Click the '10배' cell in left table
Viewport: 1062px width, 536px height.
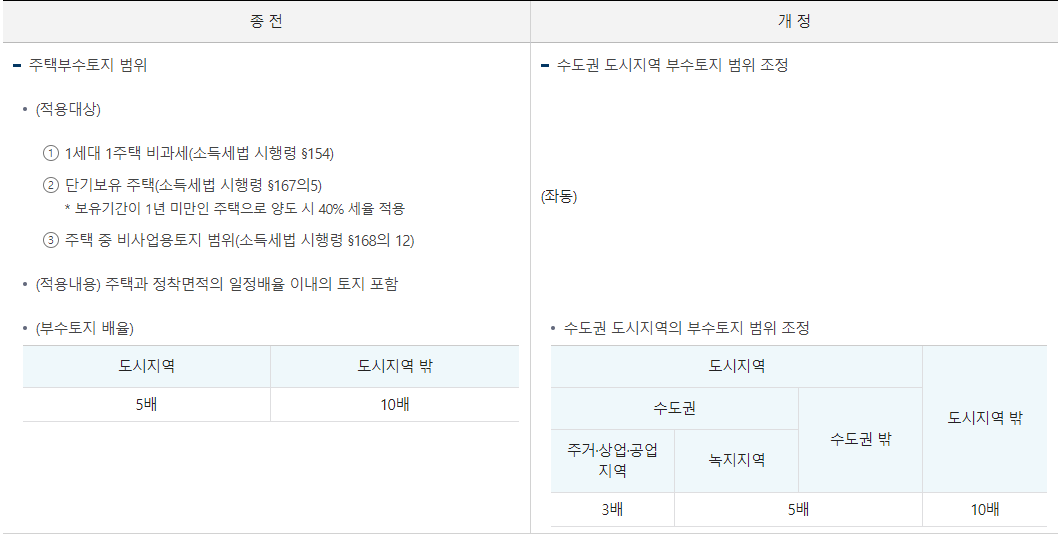[395, 405]
